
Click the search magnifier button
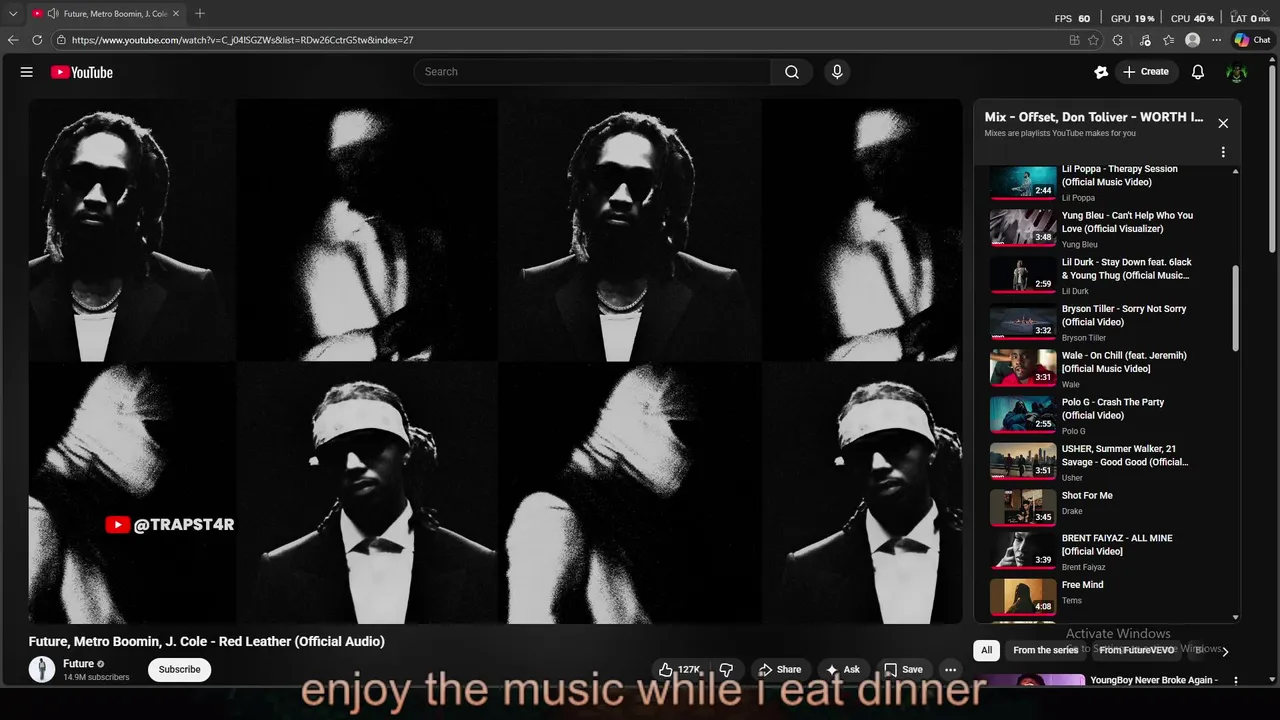[792, 72]
